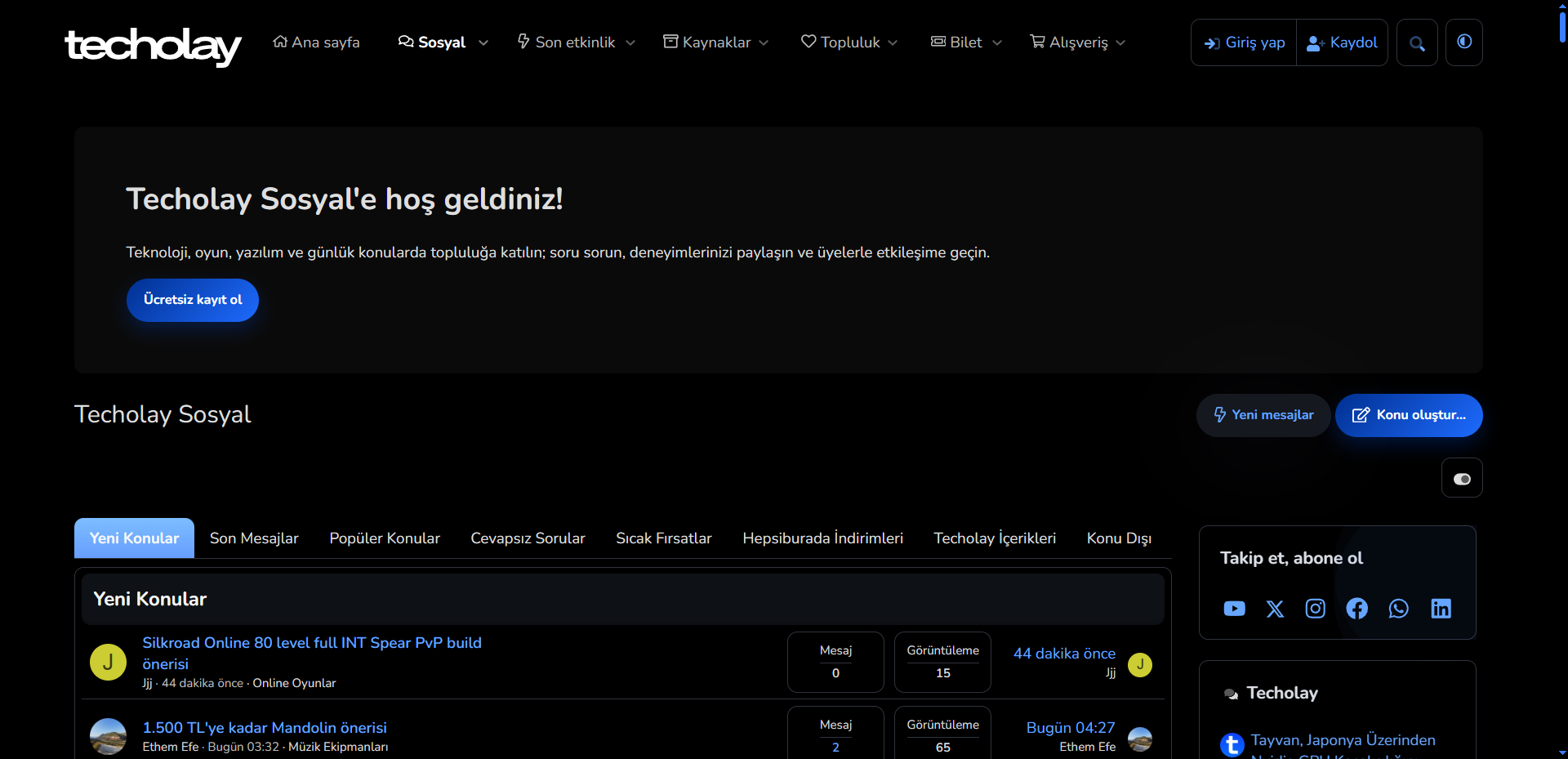
Task: Open the Sosyal menu item
Action: point(432,42)
